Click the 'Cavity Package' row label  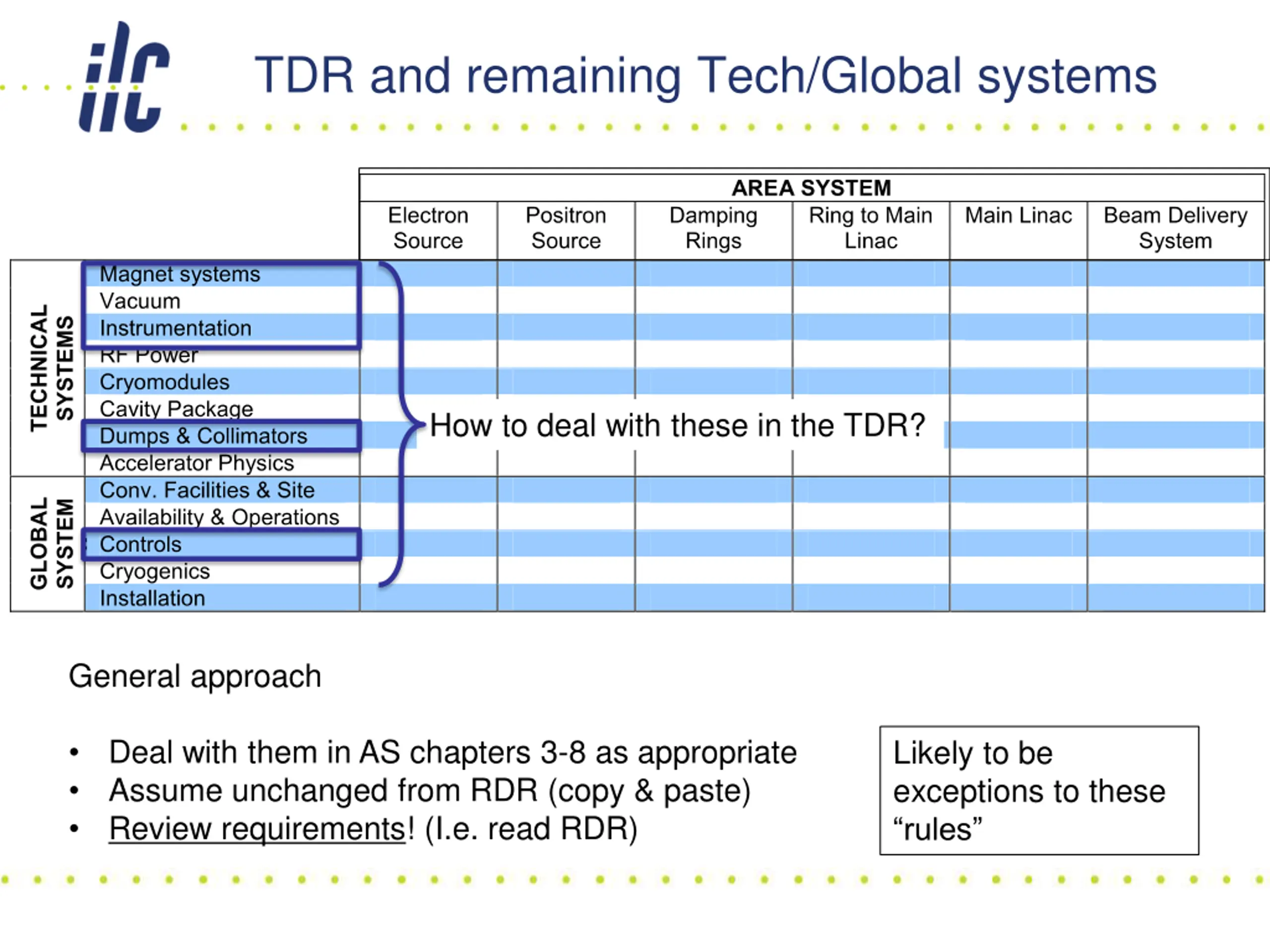click(176, 409)
